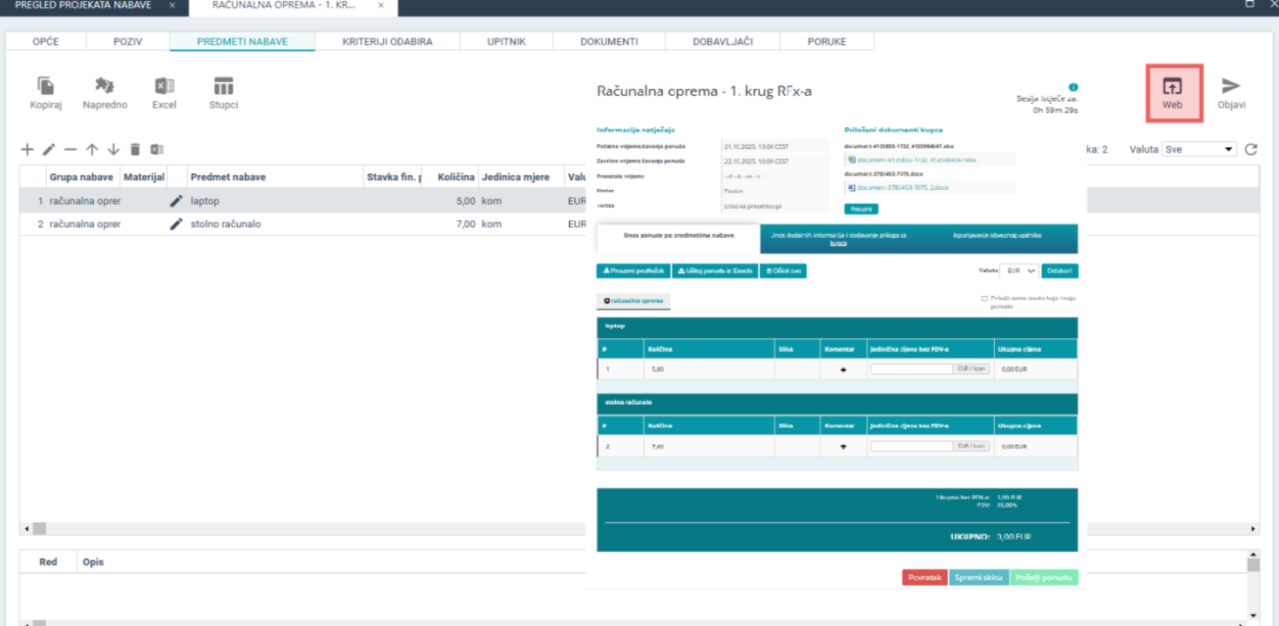
Task: Add a new row with plus icon
Action: click(x=27, y=149)
